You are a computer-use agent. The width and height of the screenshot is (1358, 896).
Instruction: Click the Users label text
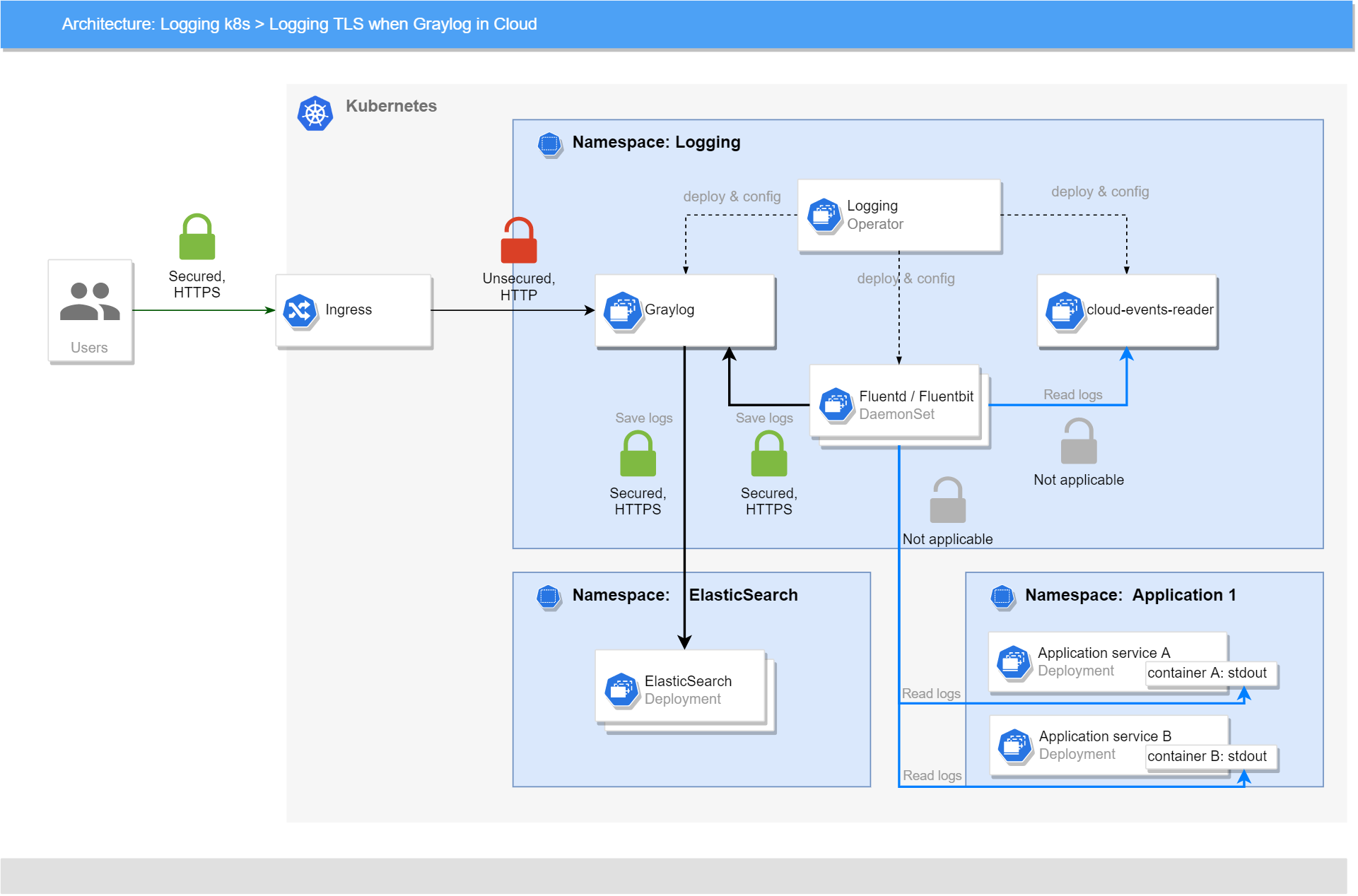pos(89,348)
